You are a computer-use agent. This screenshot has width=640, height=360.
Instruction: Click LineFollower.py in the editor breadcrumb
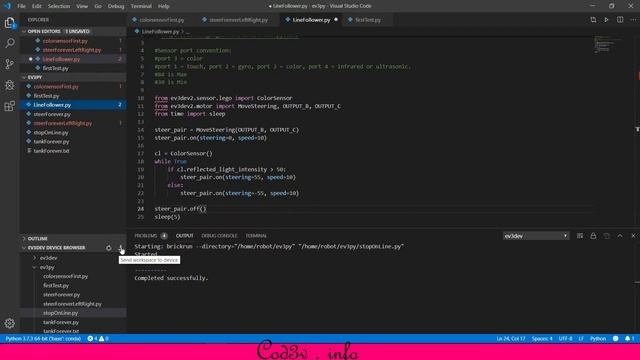tap(160, 31)
